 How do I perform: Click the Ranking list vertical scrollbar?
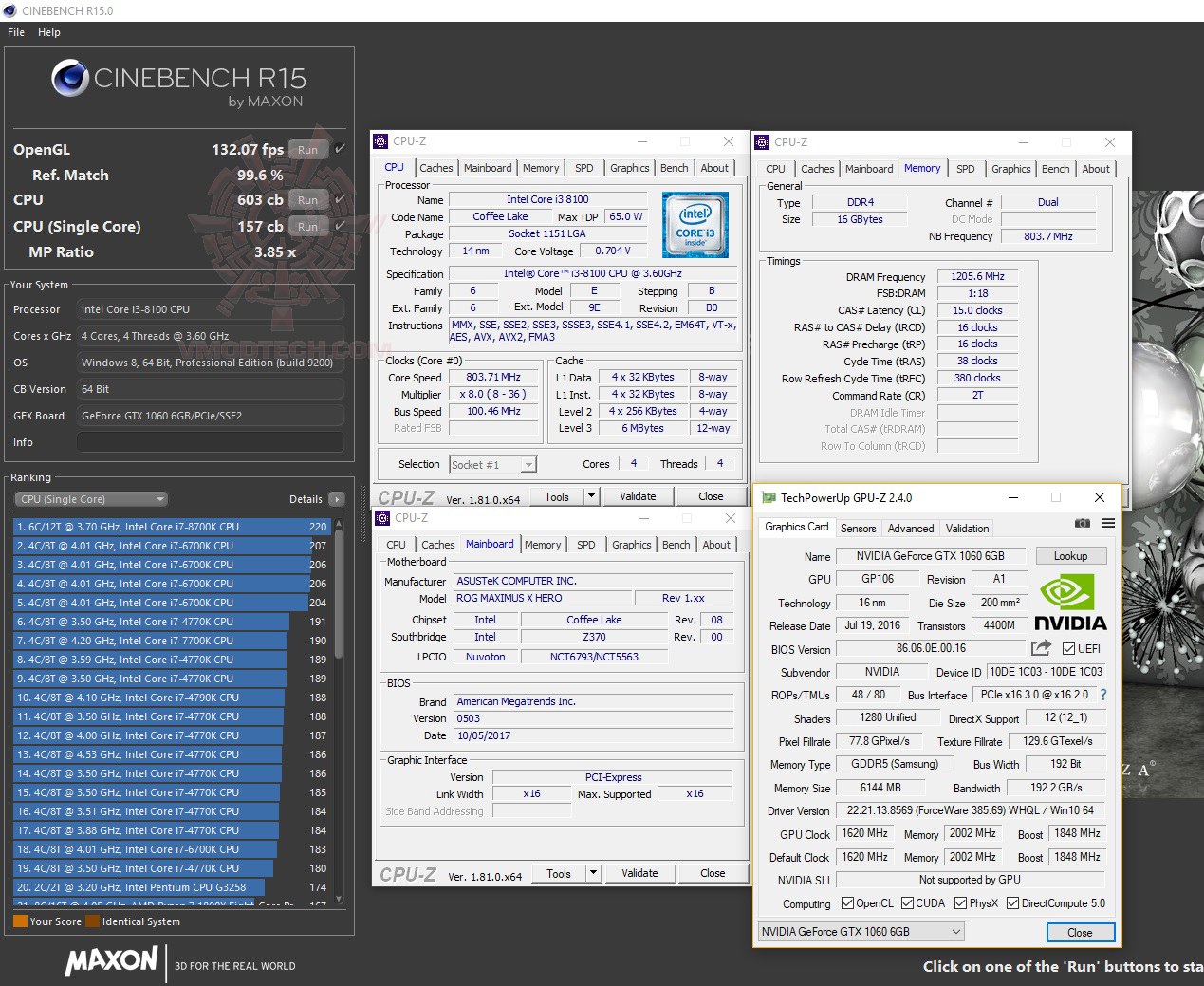tap(339, 710)
